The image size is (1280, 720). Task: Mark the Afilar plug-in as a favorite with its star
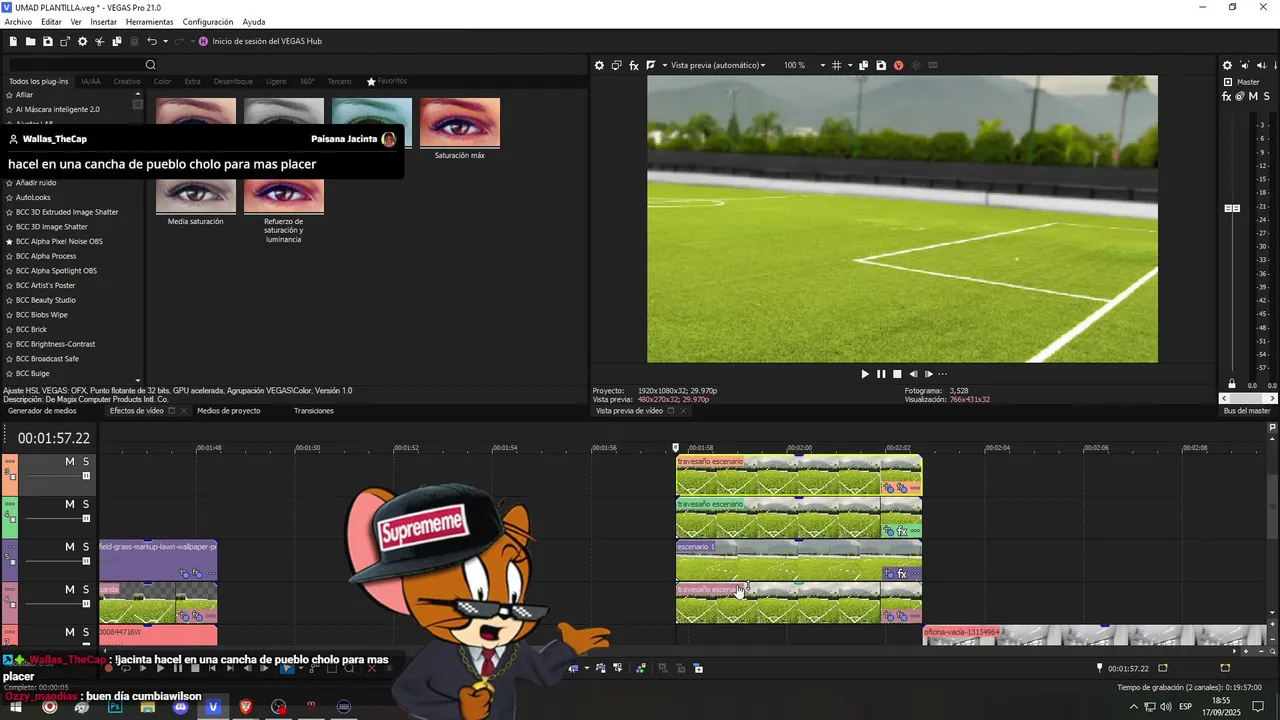pyautogui.click(x=9, y=95)
